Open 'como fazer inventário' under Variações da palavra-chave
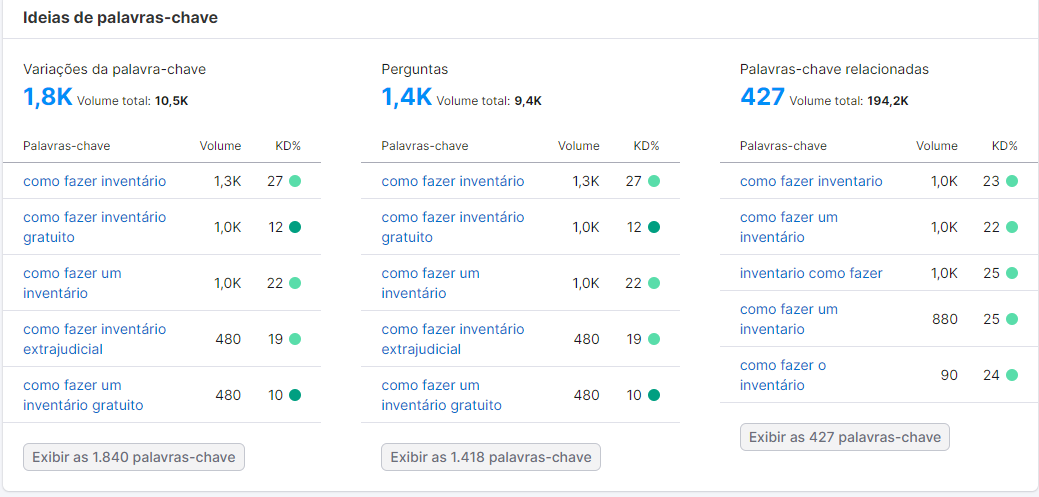The width and height of the screenshot is (1039, 497). coord(95,181)
